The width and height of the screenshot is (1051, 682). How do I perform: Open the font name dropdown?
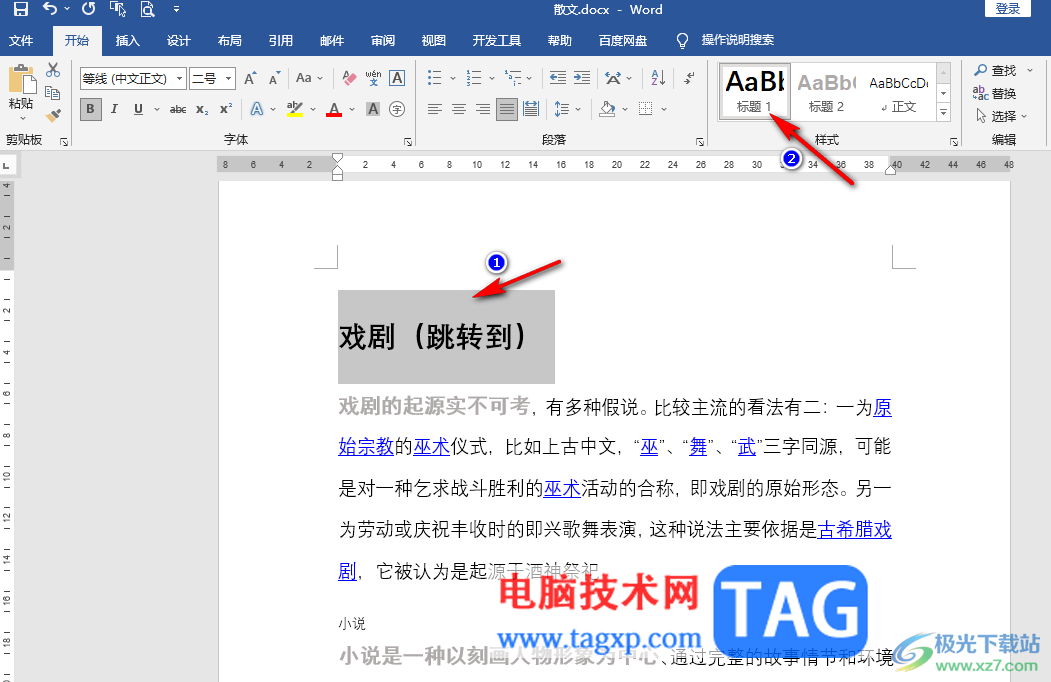point(180,78)
